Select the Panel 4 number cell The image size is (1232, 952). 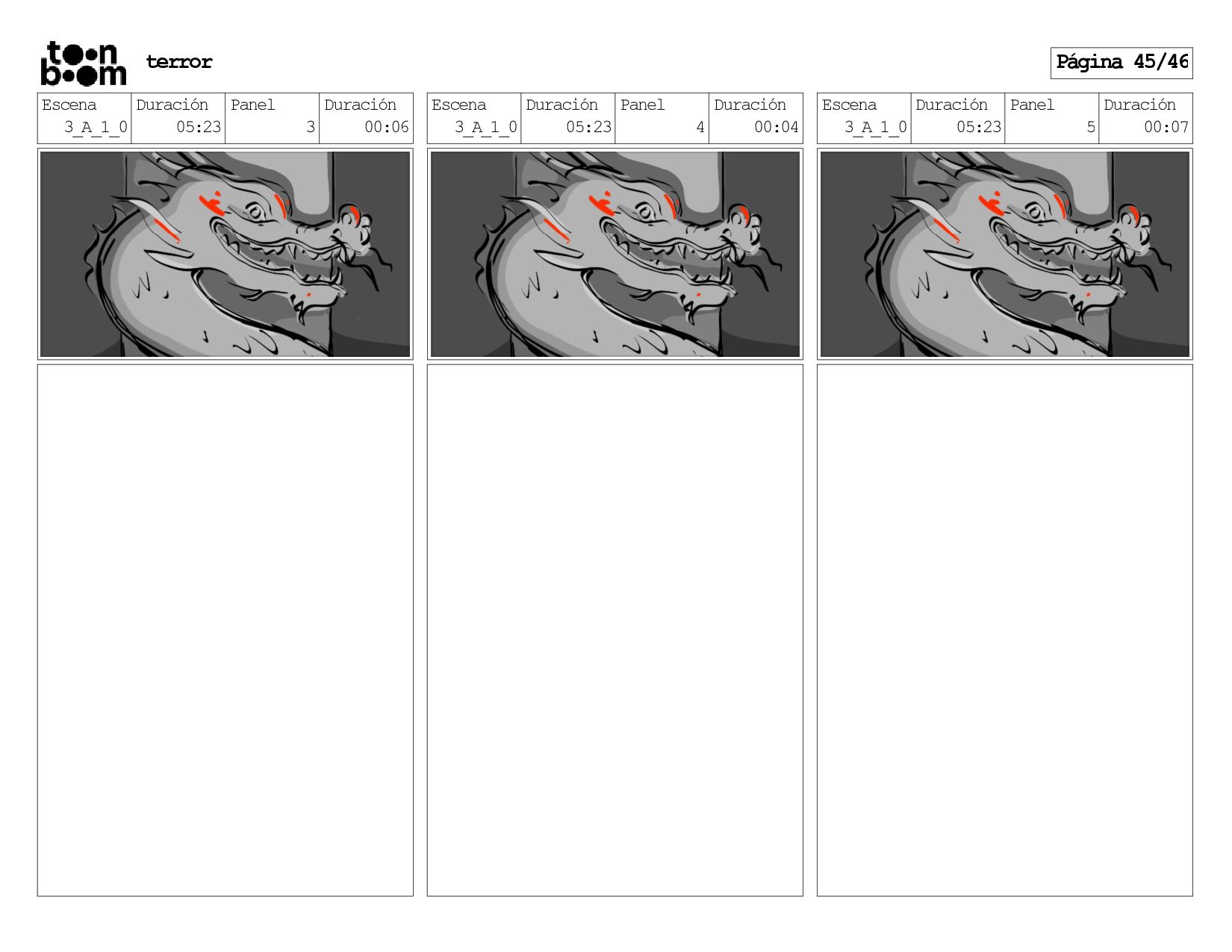pyautogui.click(x=662, y=118)
